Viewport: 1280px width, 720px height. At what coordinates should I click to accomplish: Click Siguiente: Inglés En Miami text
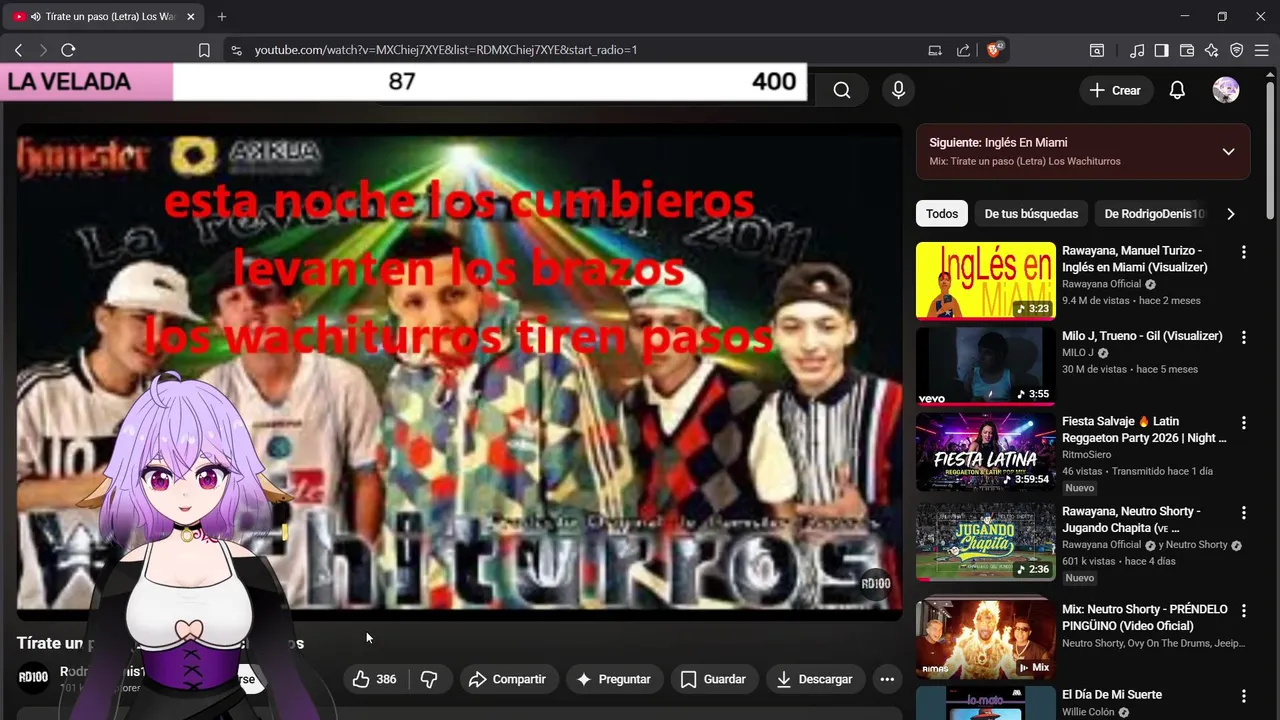click(998, 143)
